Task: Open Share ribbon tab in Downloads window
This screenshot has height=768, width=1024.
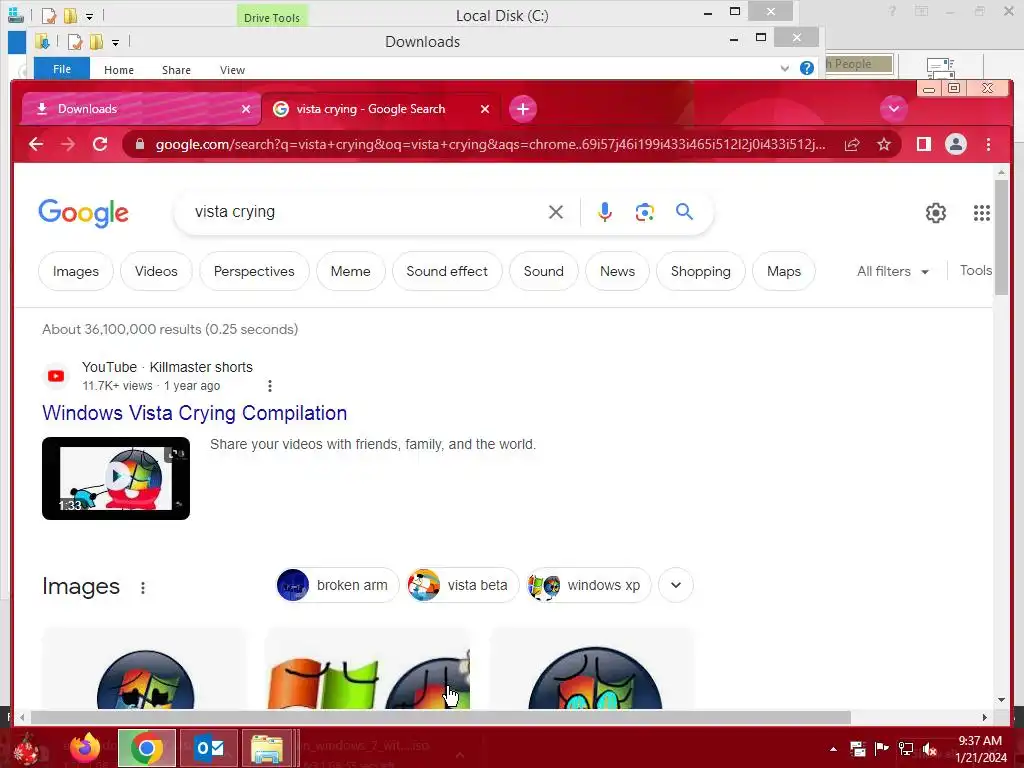Action: click(176, 70)
